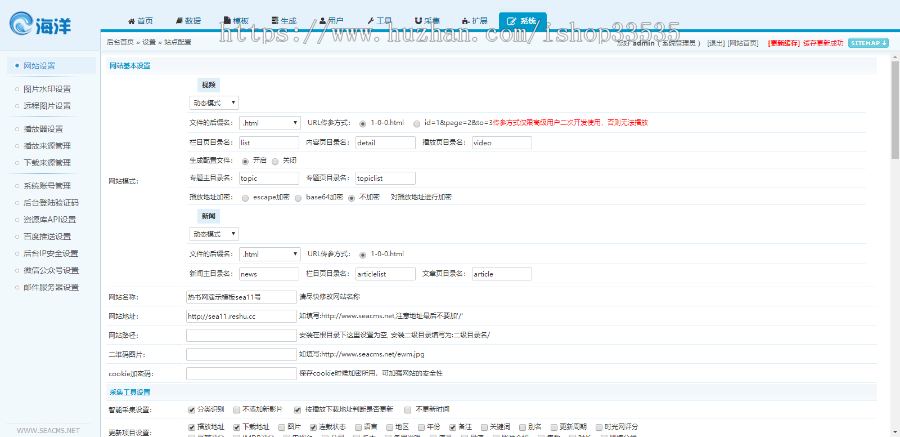
Task: Select news URL mode 1-0-0.html radio
Action: click(363, 254)
